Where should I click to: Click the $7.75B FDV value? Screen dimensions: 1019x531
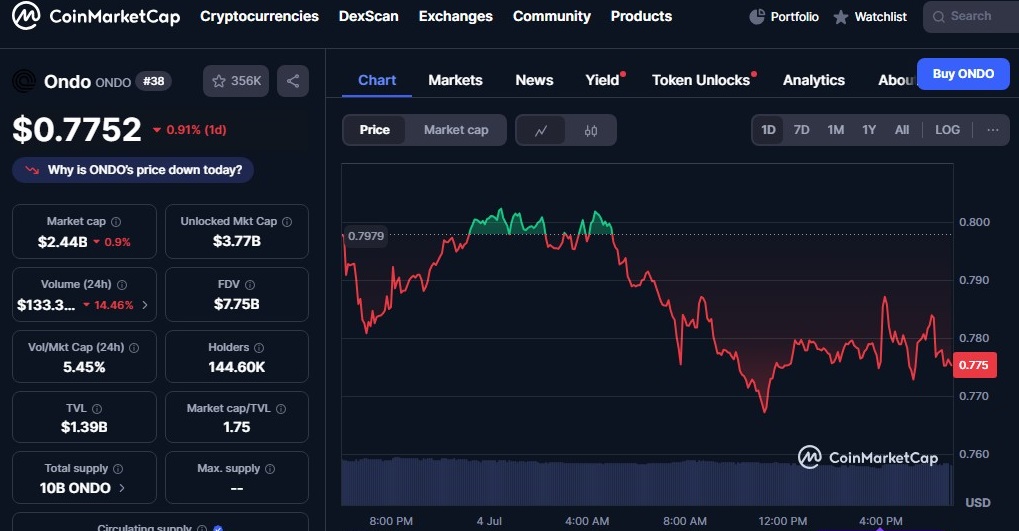[x=237, y=304]
